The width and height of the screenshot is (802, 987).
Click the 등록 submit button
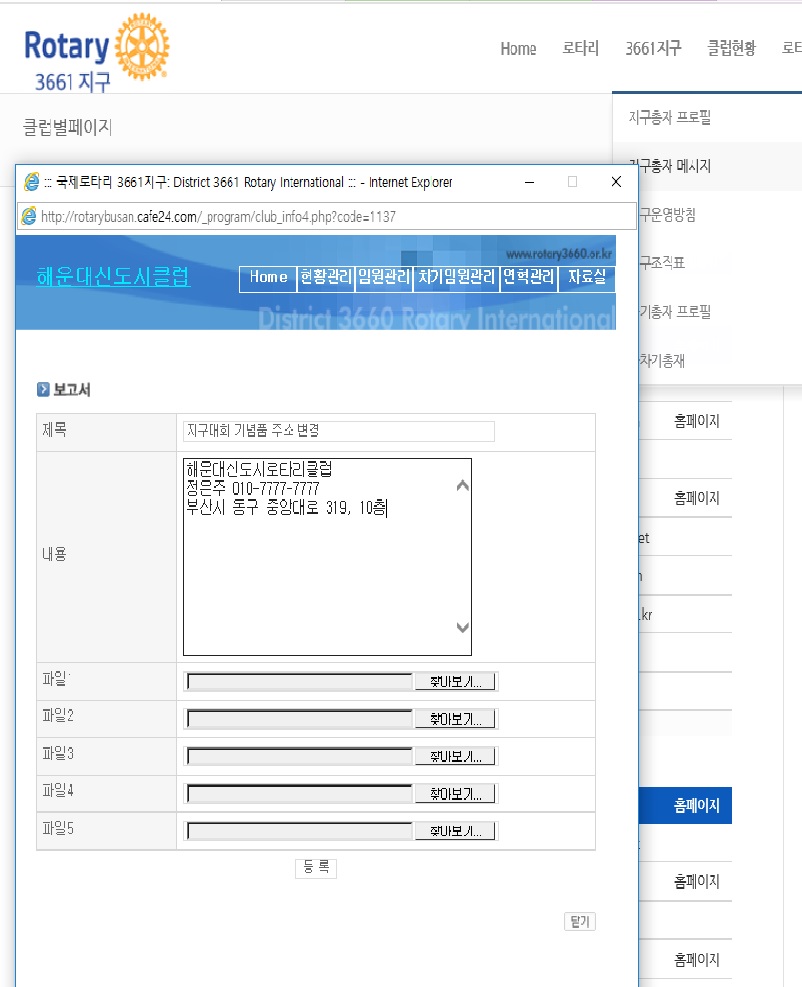point(316,868)
